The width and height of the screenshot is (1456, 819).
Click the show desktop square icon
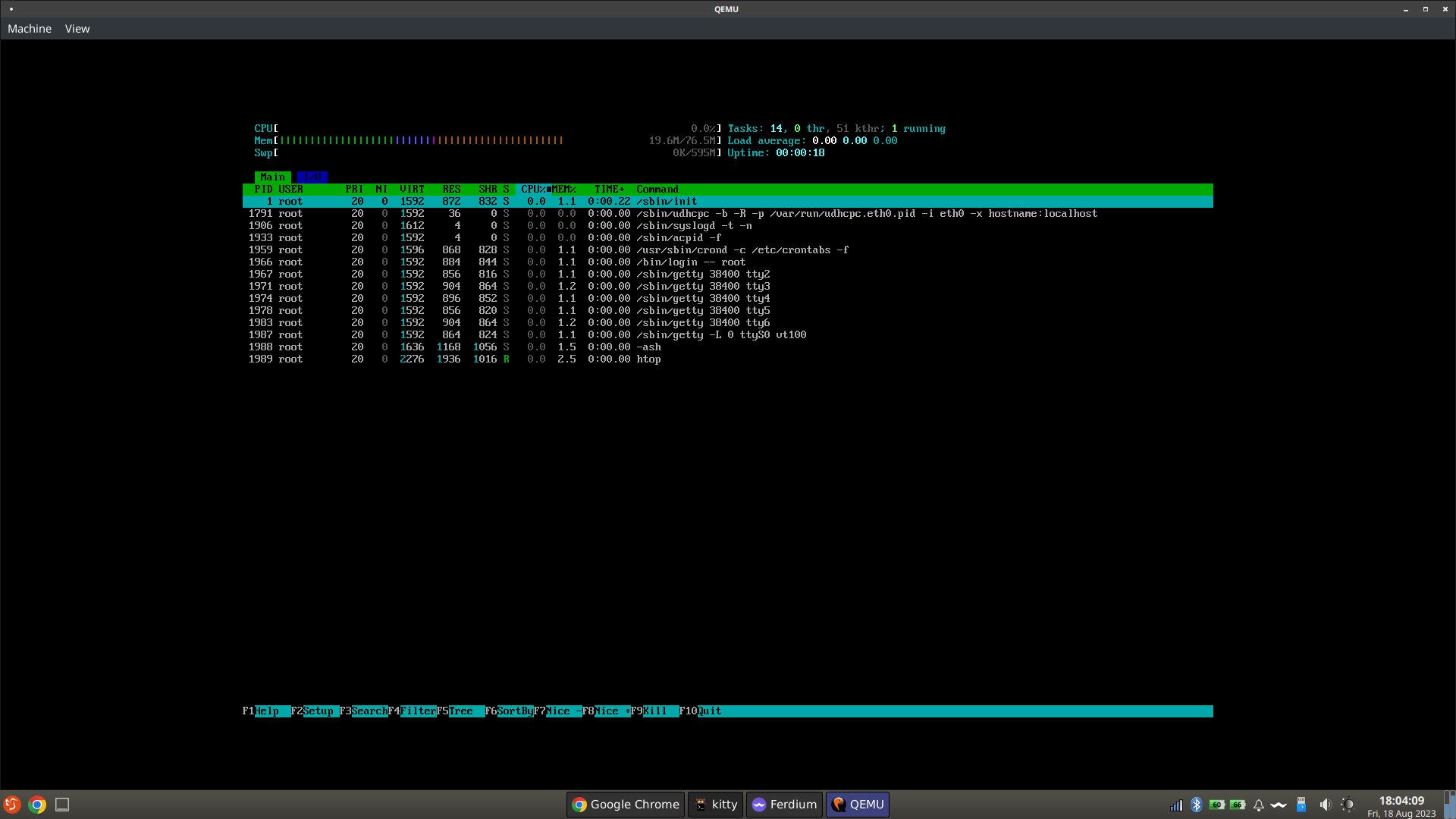pos(62,805)
